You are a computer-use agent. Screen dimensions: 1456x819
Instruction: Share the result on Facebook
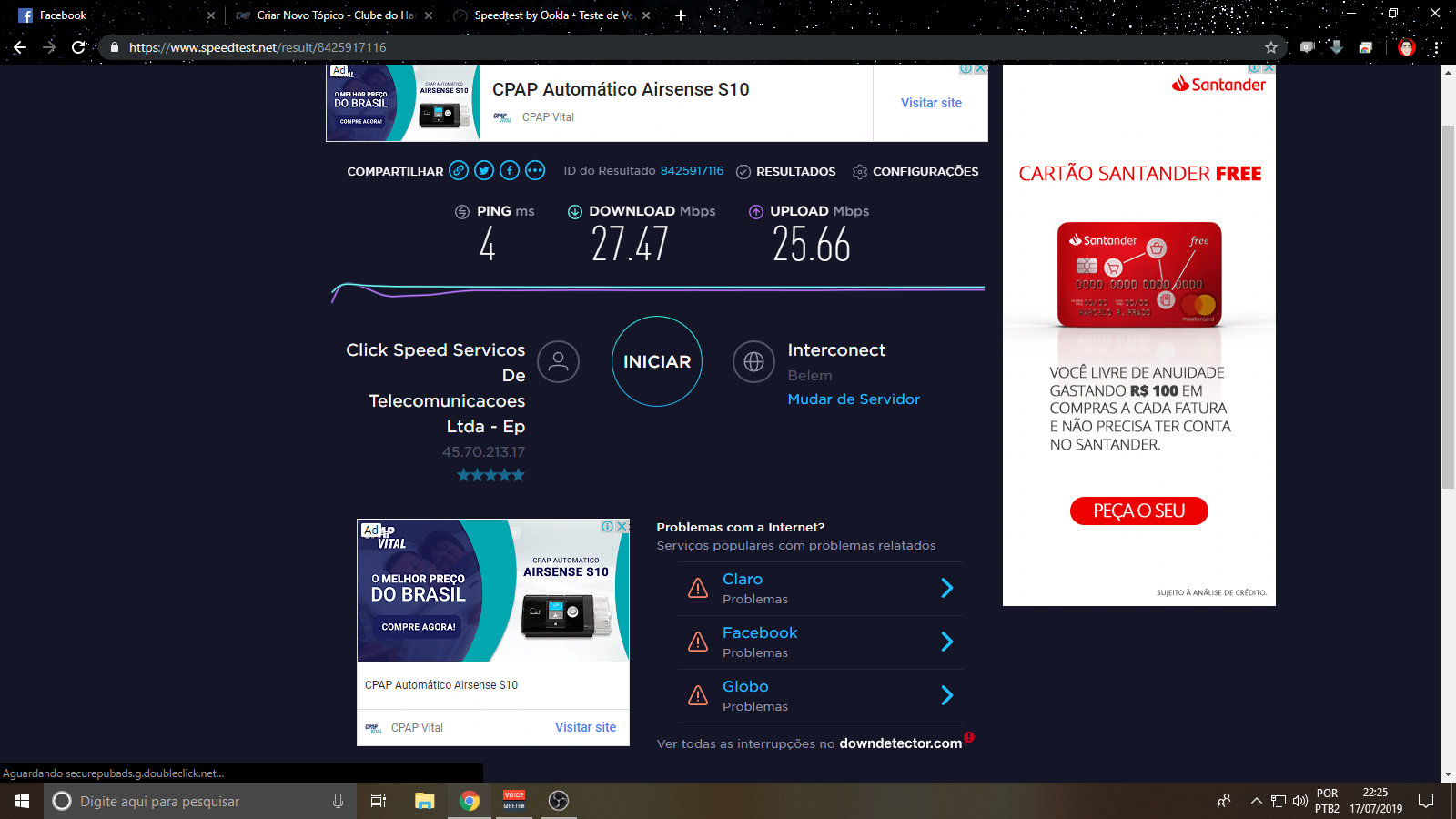point(510,170)
